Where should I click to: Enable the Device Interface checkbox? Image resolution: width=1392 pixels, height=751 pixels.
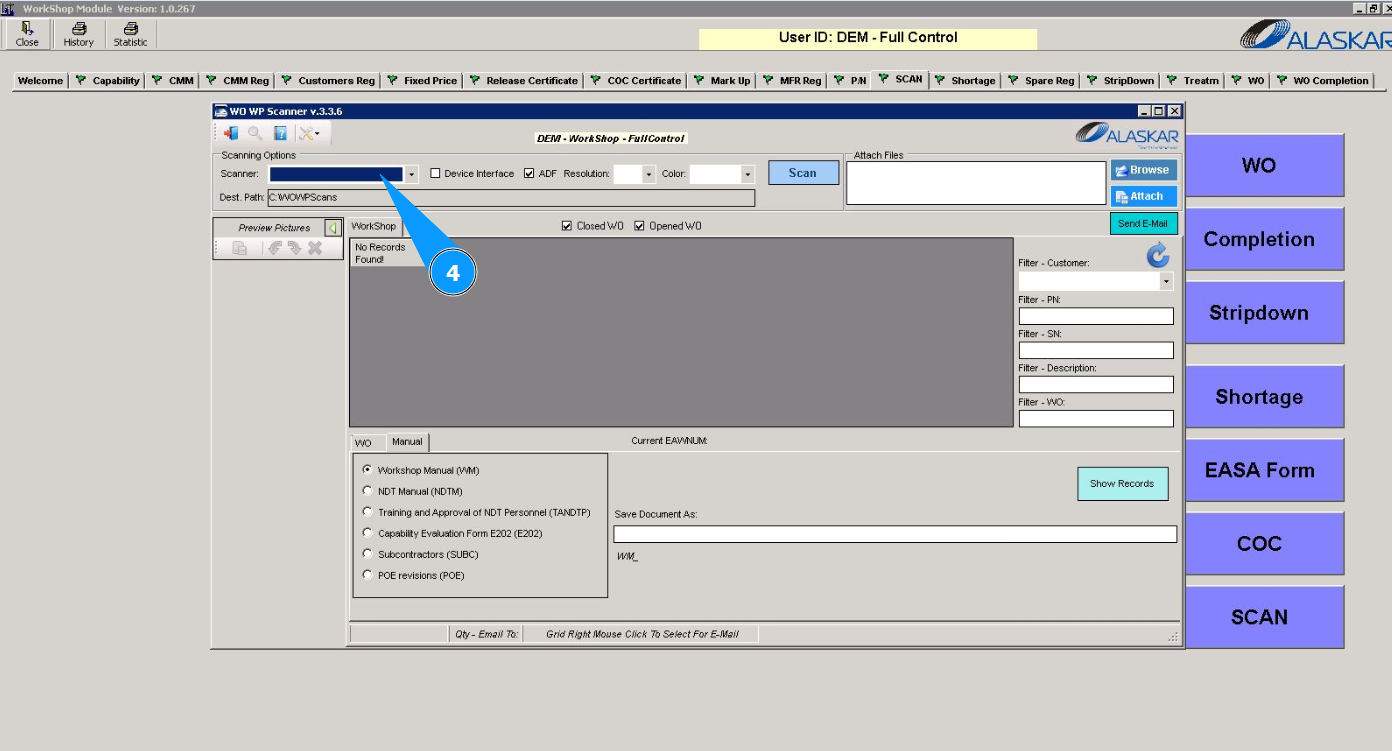click(435, 173)
